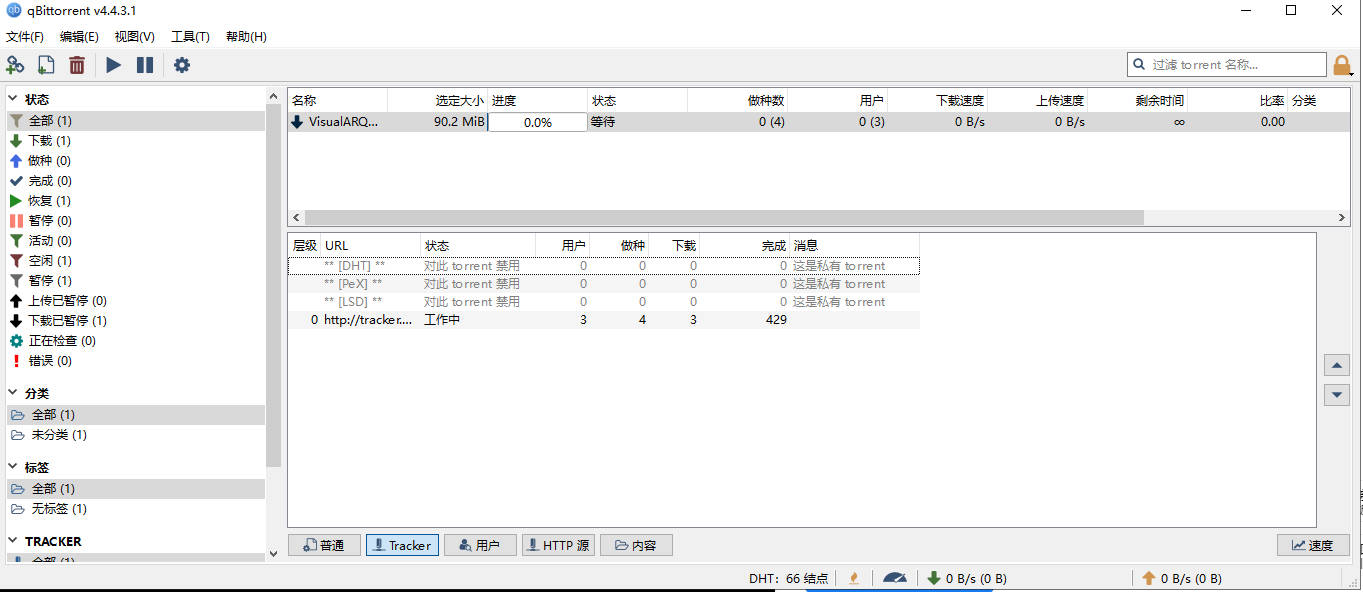Open the 文件(F) menu

point(25,36)
